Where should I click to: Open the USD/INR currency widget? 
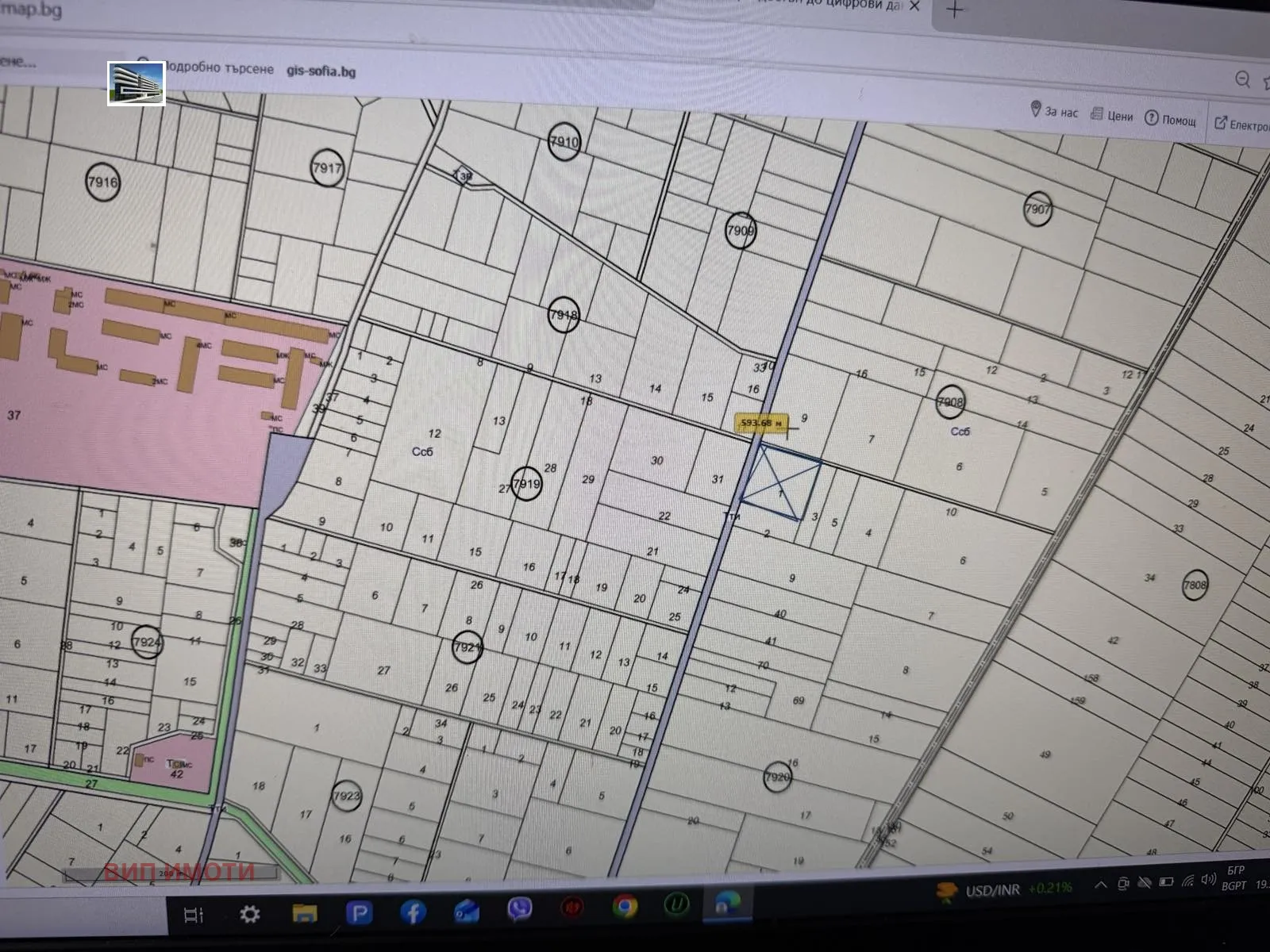pyautogui.click(x=1004, y=890)
